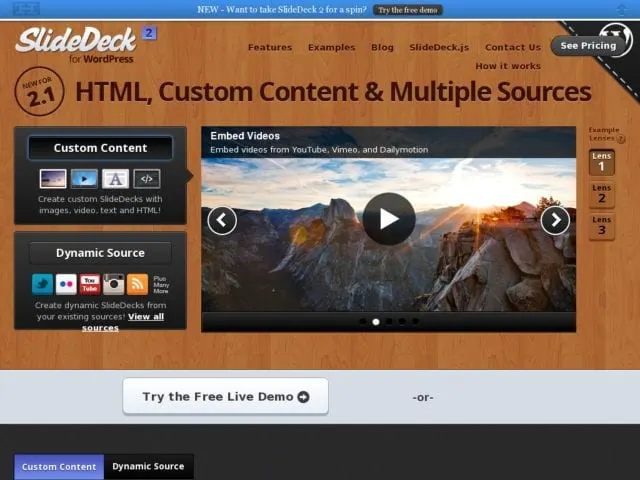The width and height of the screenshot is (640, 480).
Task: Click the Embed Videos slide title
Action: (x=245, y=136)
